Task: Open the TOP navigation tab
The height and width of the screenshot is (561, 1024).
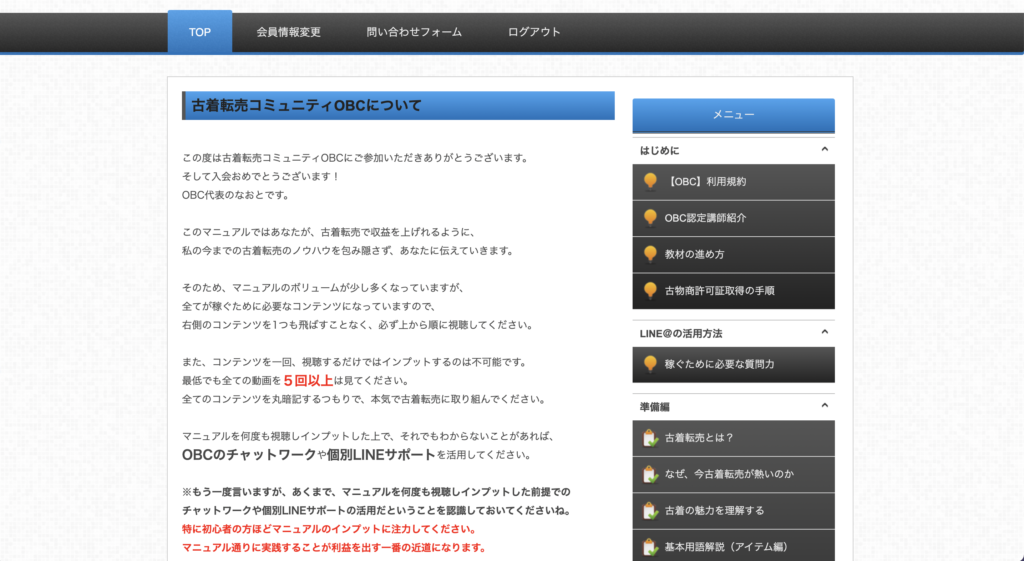Action: click(200, 31)
